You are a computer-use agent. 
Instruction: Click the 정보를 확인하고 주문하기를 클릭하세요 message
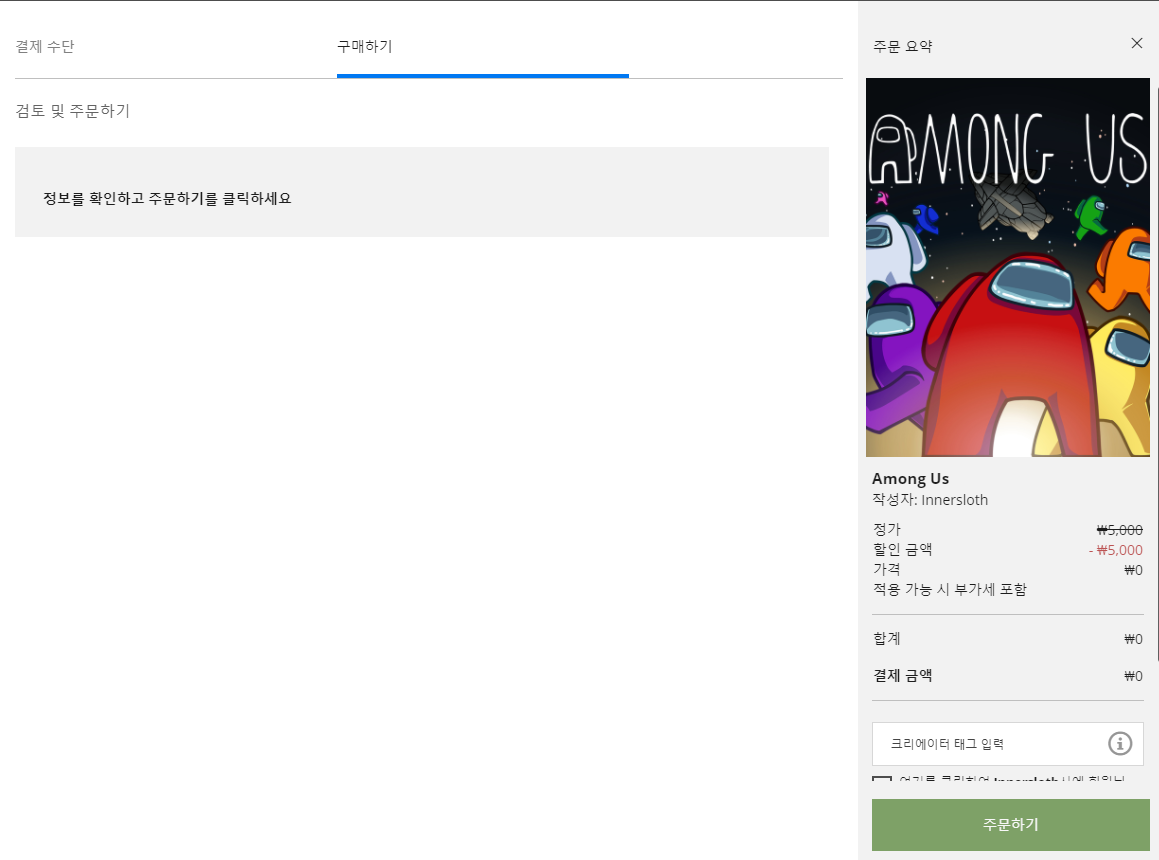coord(167,199)
